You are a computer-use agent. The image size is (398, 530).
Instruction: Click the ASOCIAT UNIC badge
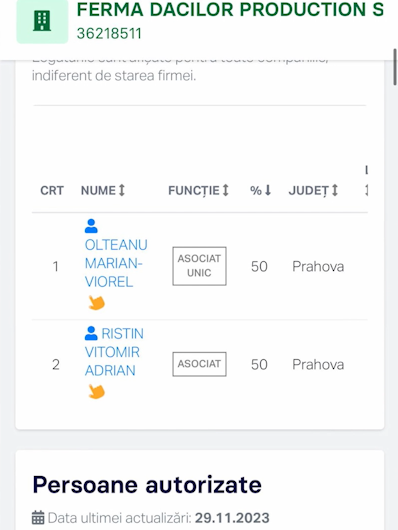(x=199, y=266)
